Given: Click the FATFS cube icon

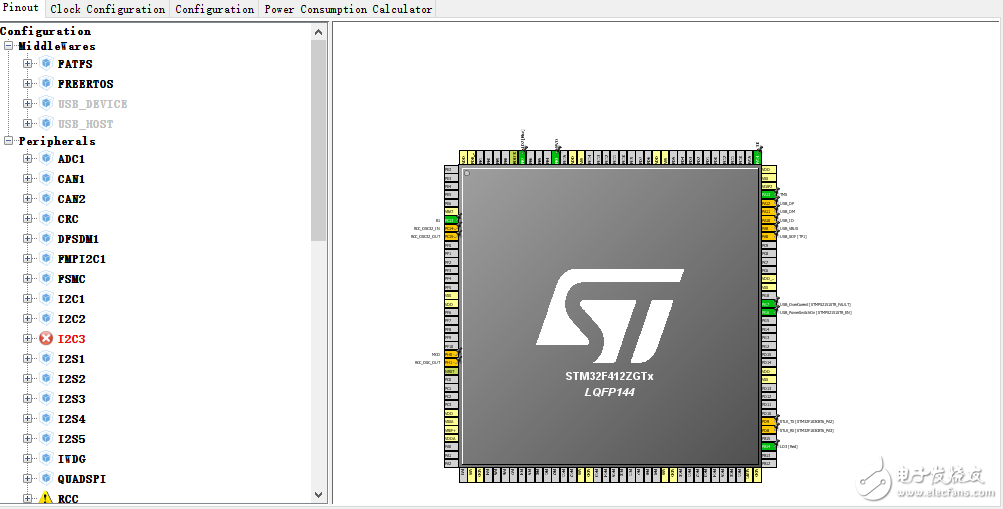Looking at the screenshot, I should 46,63.
